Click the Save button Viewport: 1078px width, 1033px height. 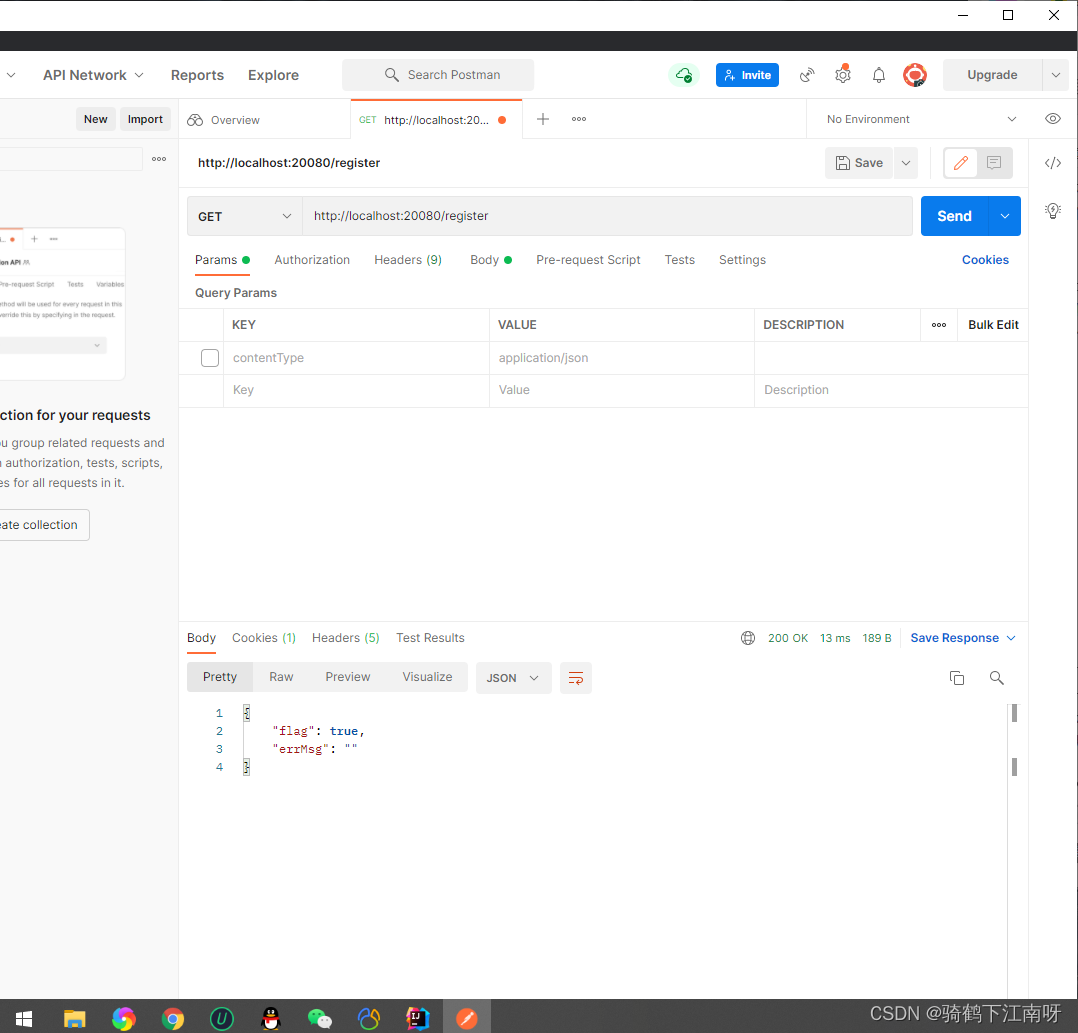pyautogui.click(x=859, y=163)
